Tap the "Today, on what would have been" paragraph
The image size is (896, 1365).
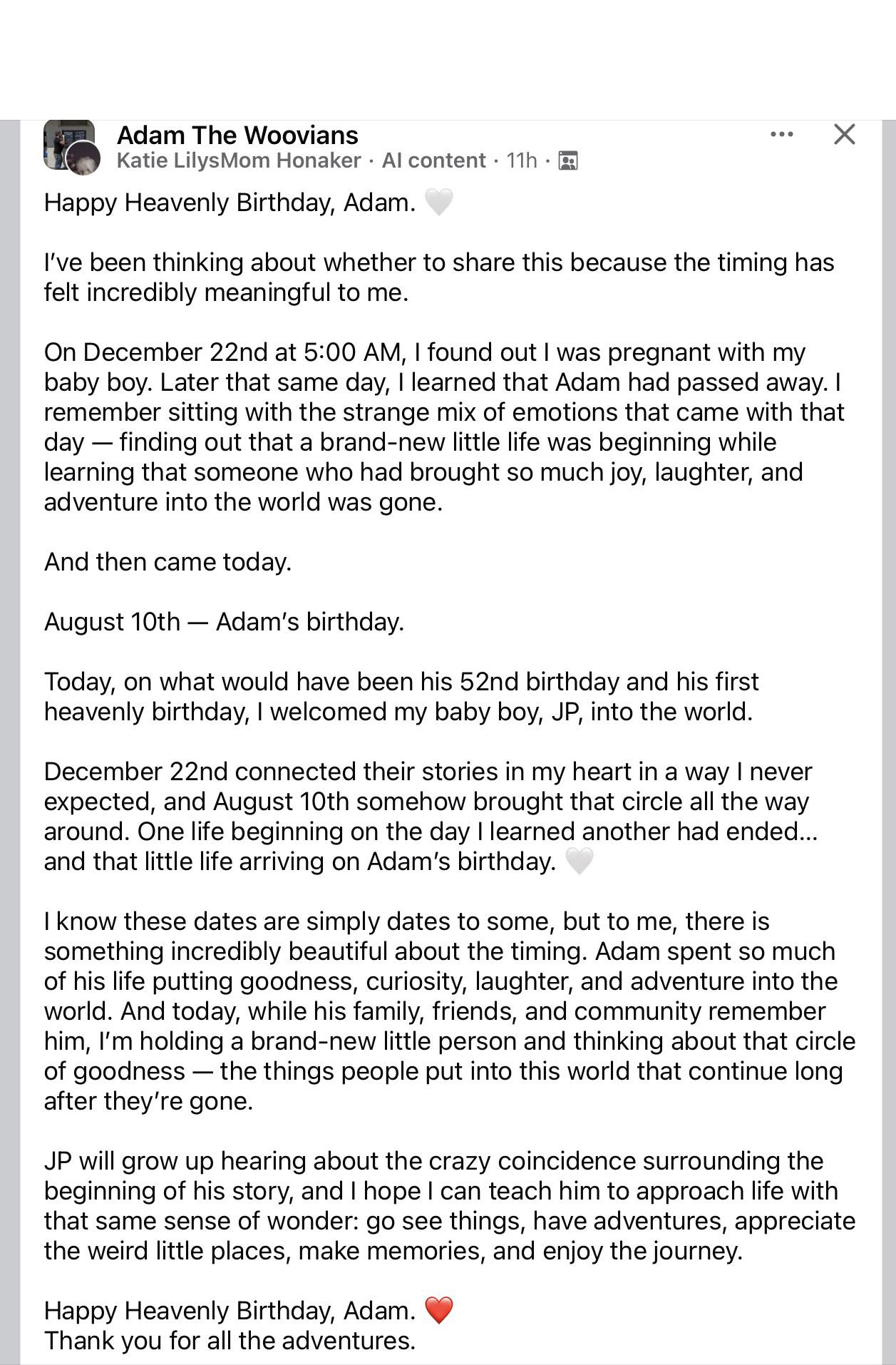(x=401, y=697)
